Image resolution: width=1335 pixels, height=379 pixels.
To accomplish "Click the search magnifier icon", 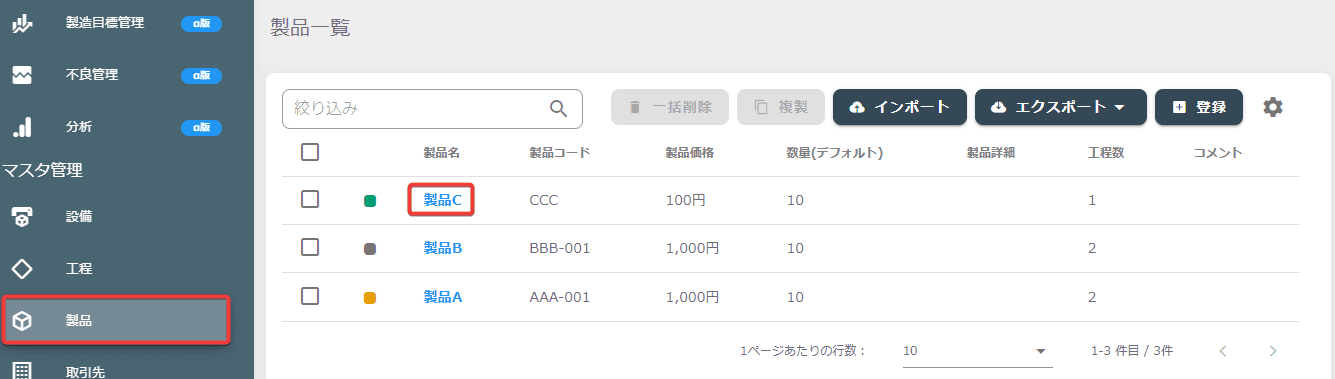I will coord(559,108).
